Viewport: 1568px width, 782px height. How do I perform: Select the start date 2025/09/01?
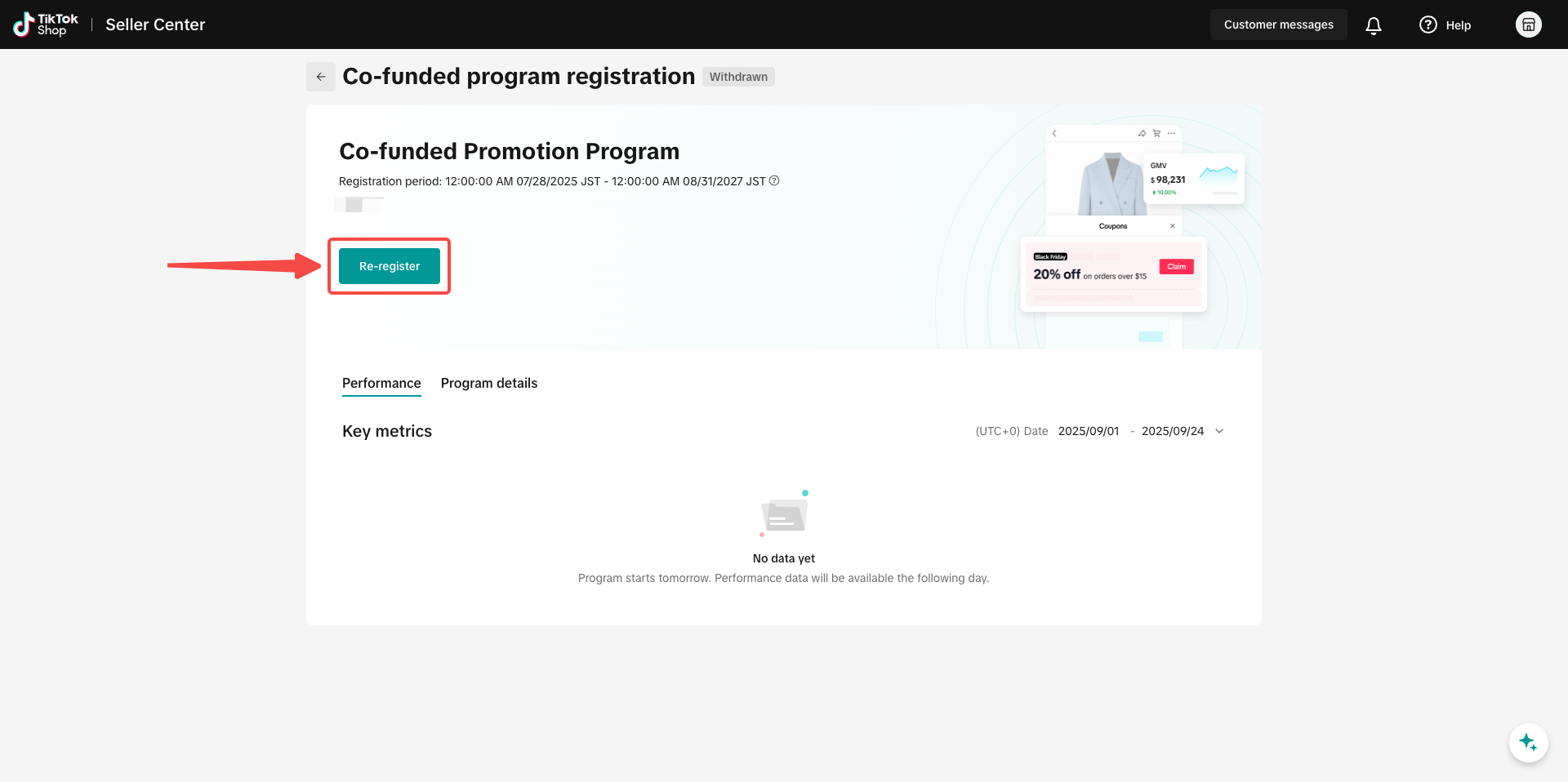(1089, 431)
